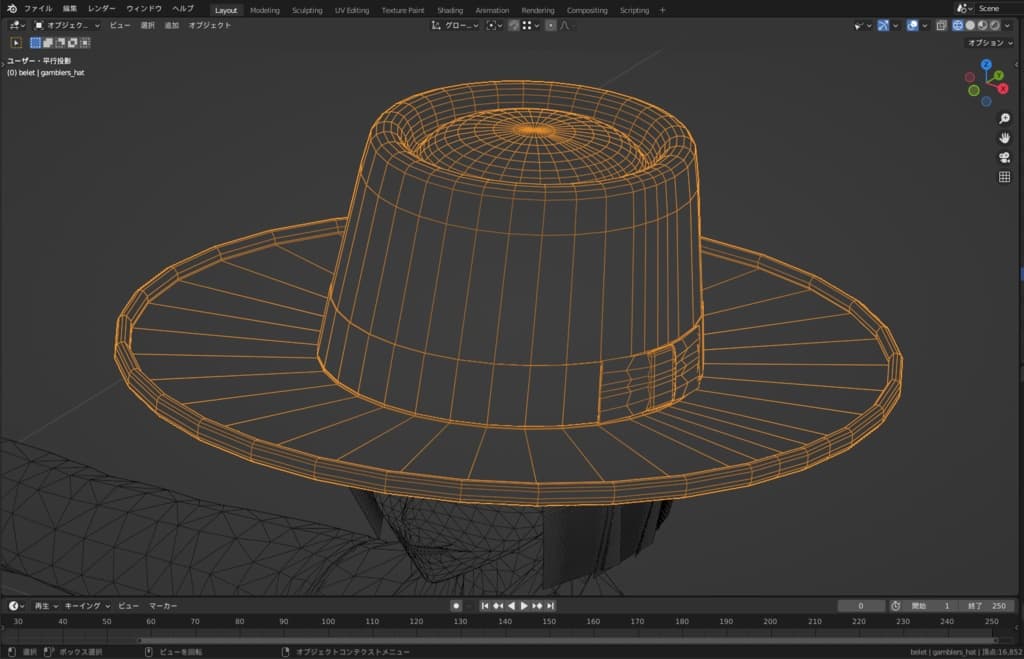The image size is (1024, 659).
Task: Switch to orthographic grid view icon
Action: pyautogui.click(x=1004, y=177)
